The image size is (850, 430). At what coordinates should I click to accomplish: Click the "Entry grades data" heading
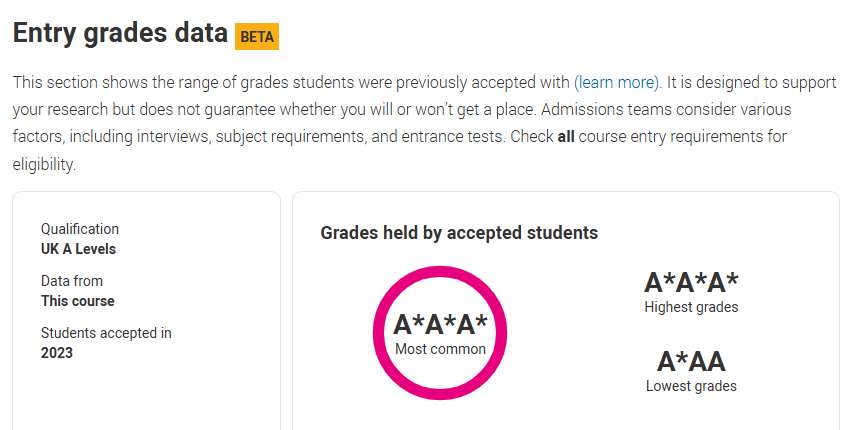click(x=120, y=33)
